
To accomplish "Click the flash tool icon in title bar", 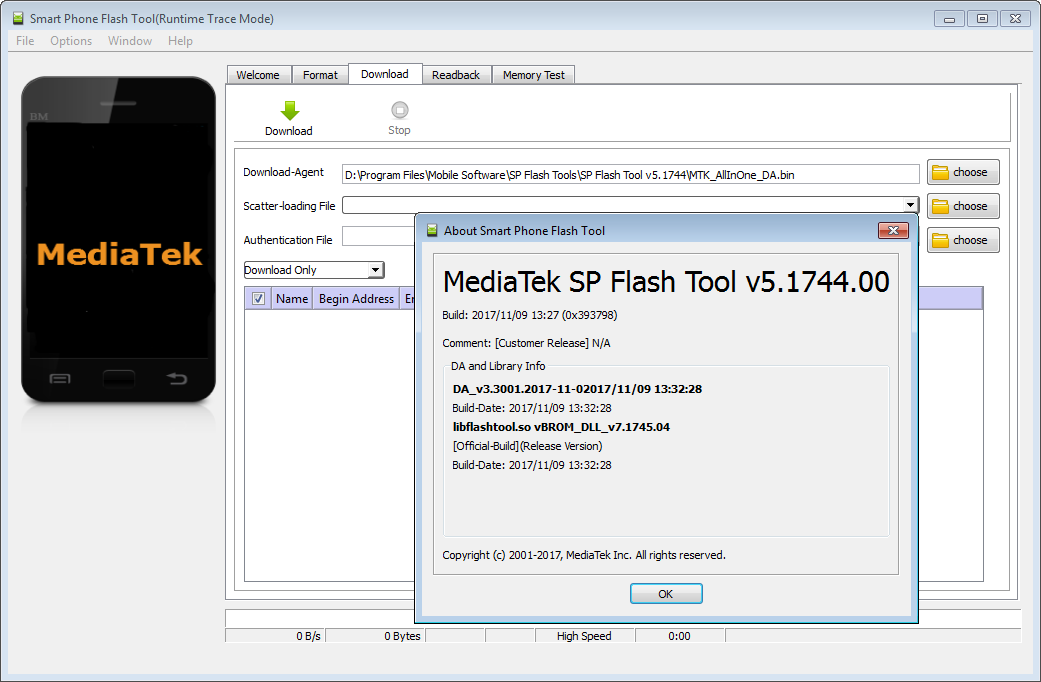I will pos(19,19).
